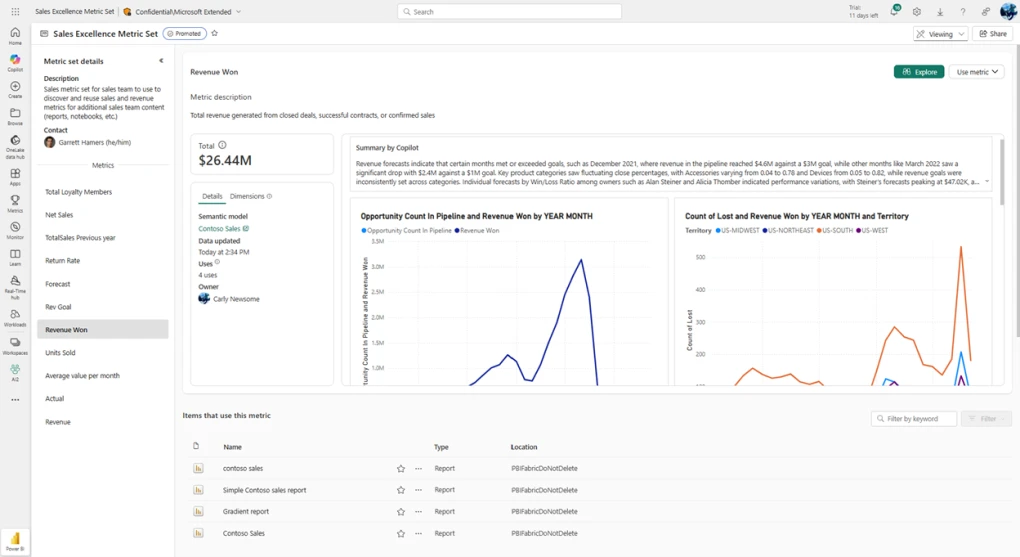Open more options for Simple Contoso sales report
This screenshot has width=1020, height=557.
(x=418, y=490)
